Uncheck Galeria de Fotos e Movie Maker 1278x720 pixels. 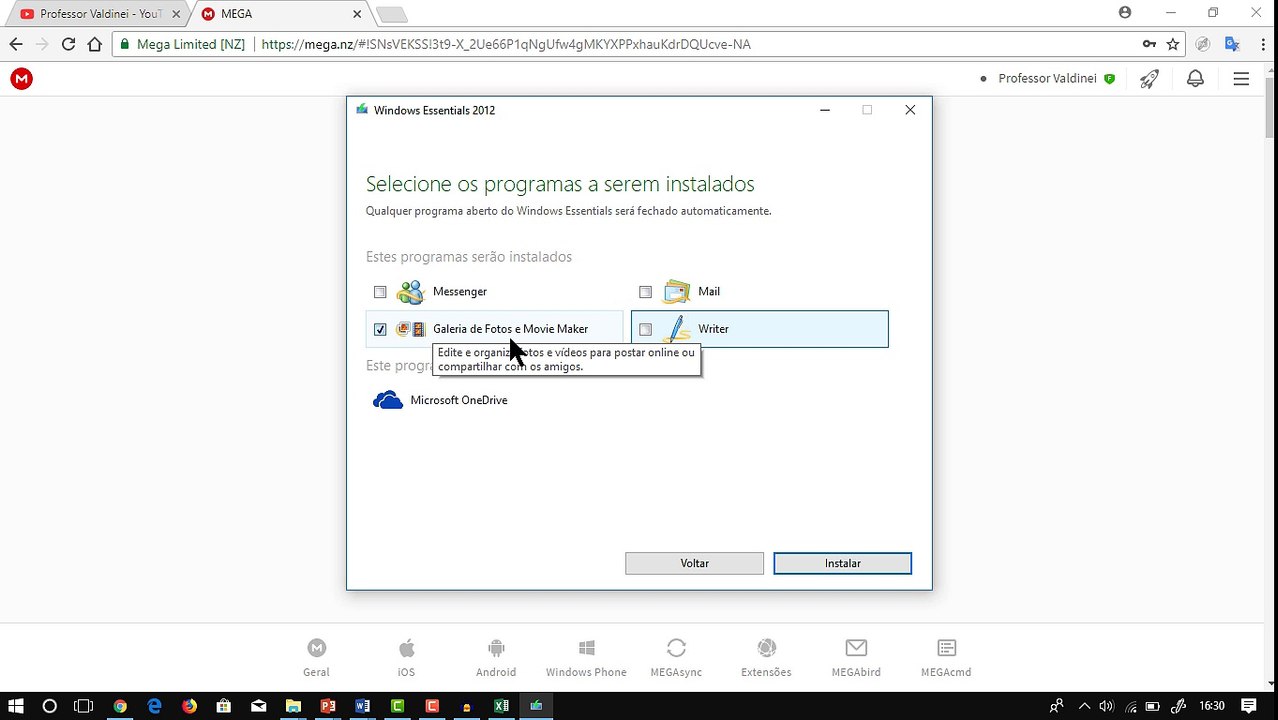coord(380,329)
